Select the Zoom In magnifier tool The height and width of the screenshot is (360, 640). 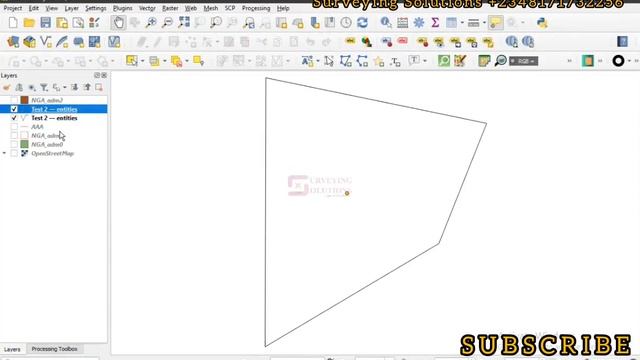(151, 22)
